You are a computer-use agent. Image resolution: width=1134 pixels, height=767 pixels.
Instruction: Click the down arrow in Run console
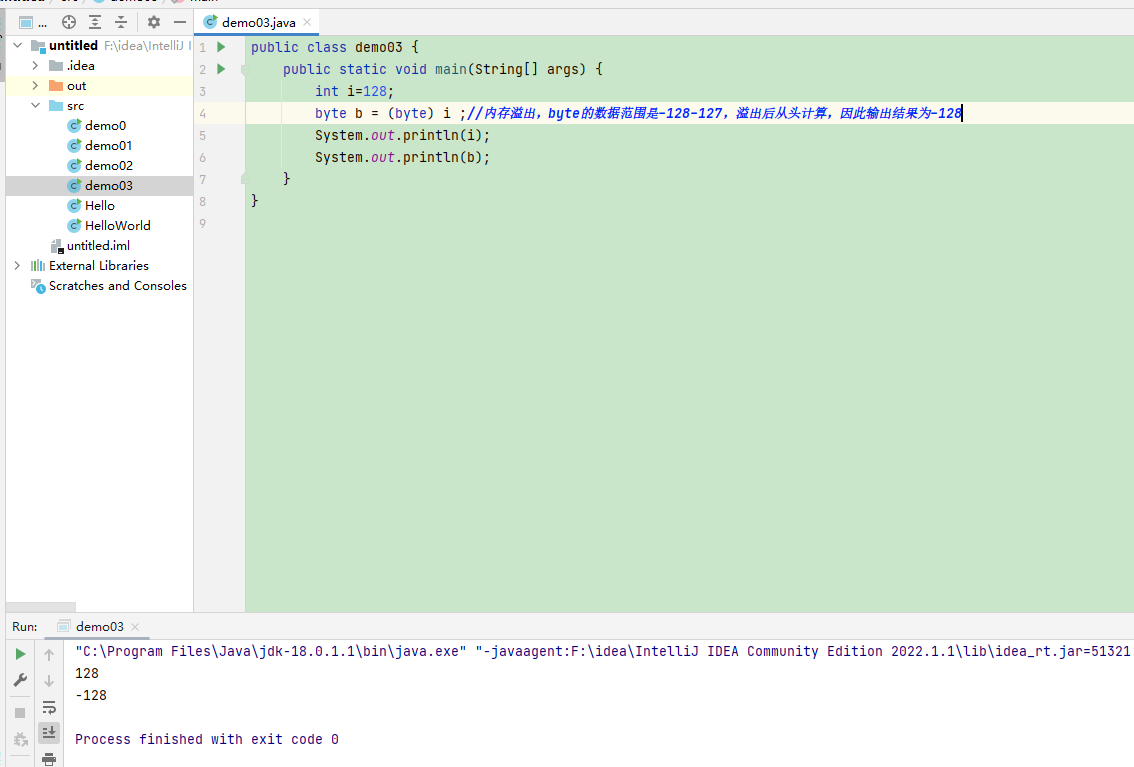point(48,681)
